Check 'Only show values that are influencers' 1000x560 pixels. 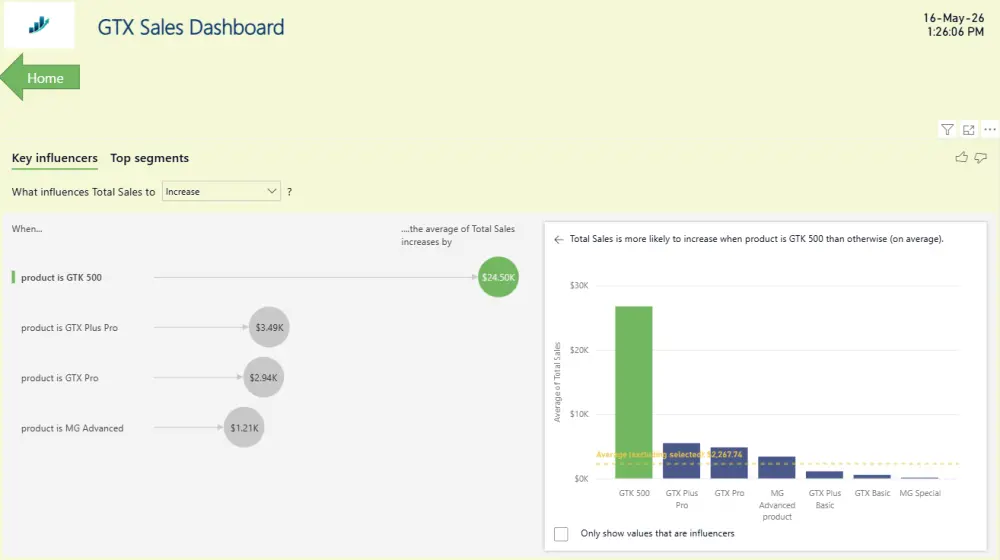(x=561, y=534)
